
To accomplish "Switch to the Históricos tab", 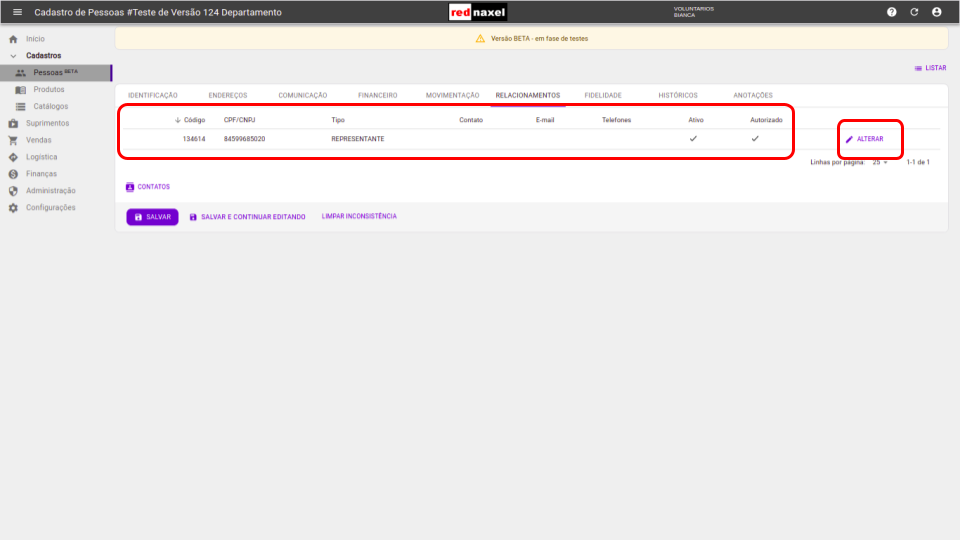I will (x=678, y=96).
